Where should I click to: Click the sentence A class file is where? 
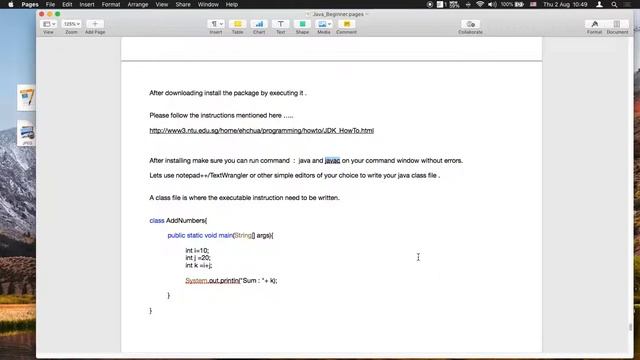(x=244, y=198)
